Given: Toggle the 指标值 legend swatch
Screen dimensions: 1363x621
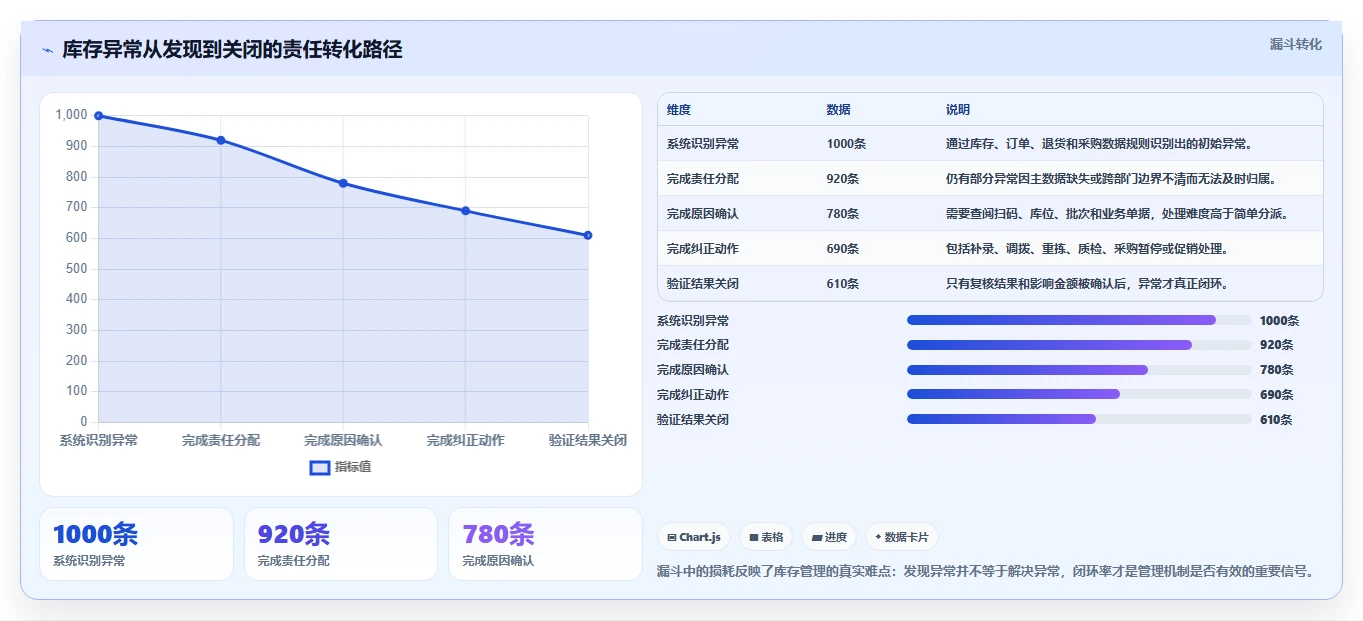Looking at the screenshot, I should pos(320,467).
